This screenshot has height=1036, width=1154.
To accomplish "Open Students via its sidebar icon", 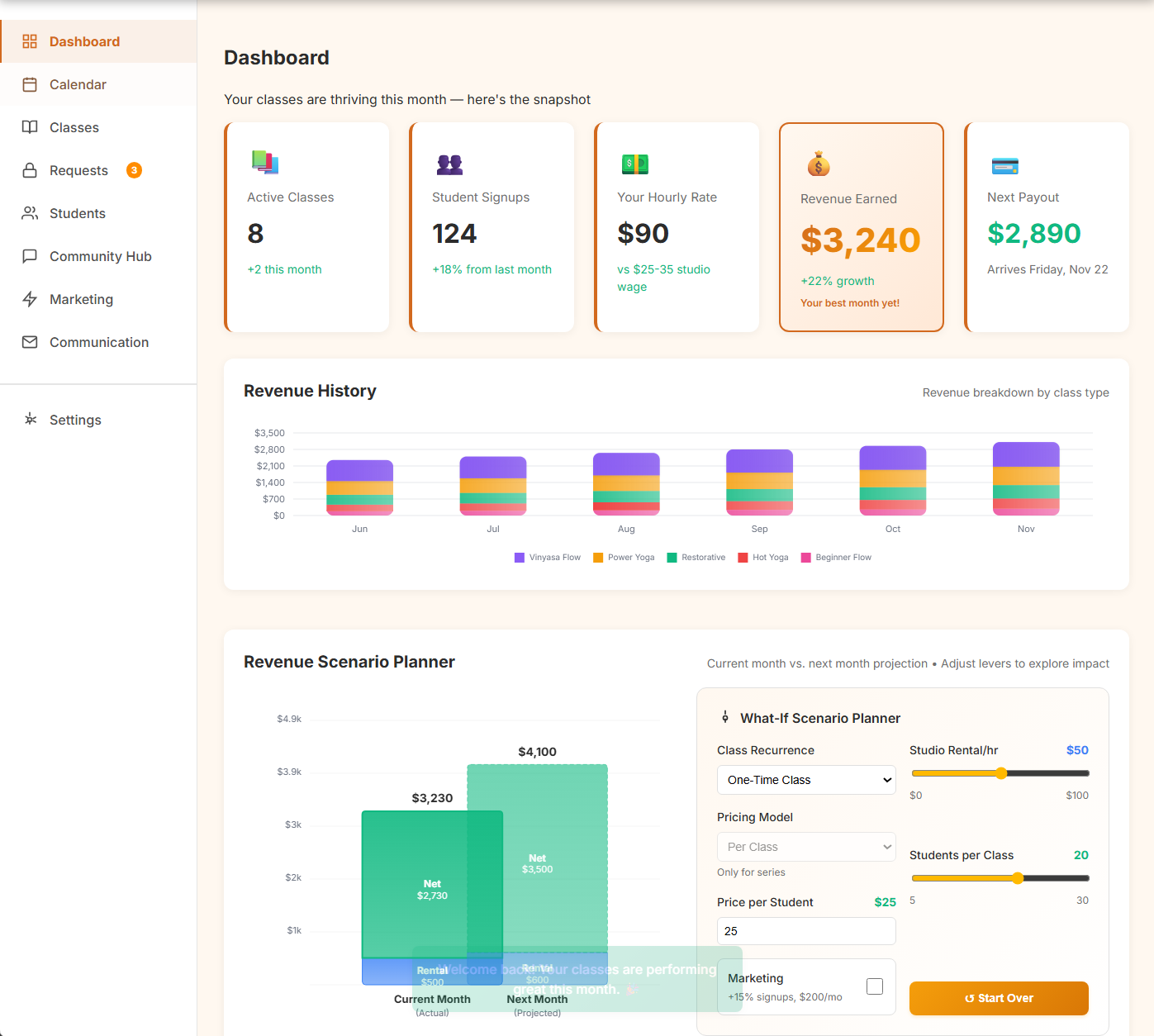I will click(30, 213).
